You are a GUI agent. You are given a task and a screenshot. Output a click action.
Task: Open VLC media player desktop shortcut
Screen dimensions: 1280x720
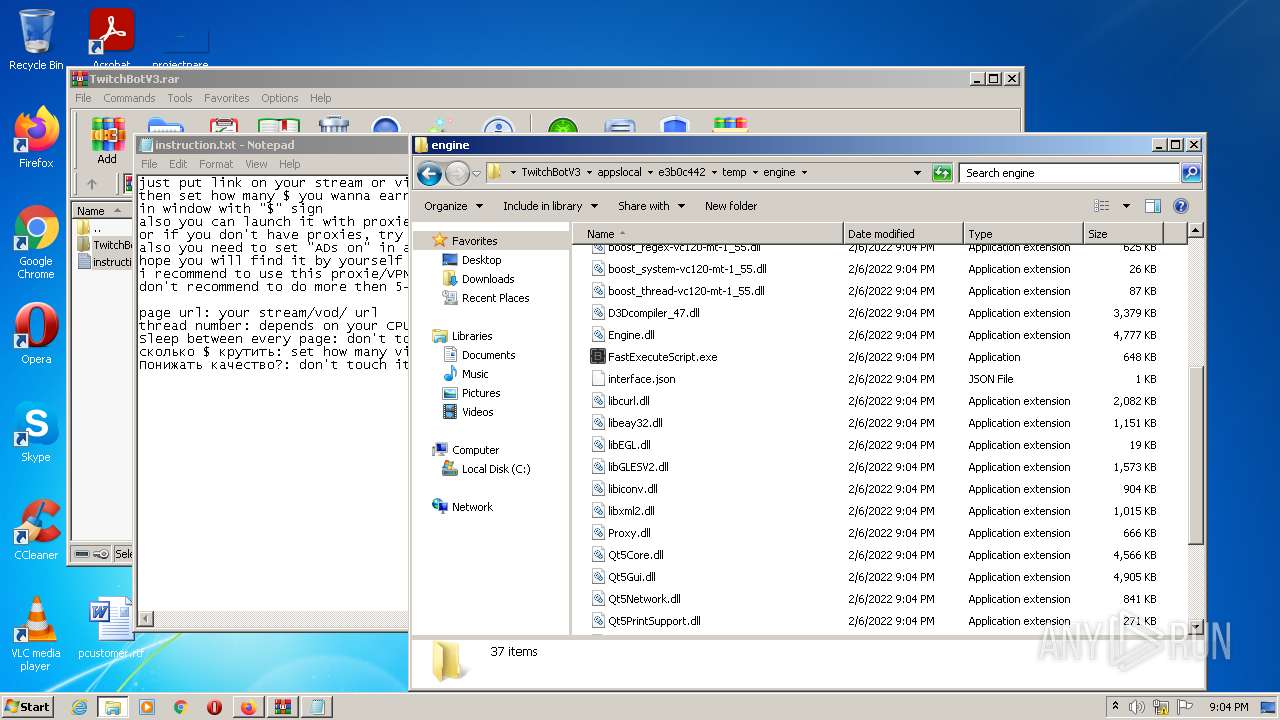click(x=36, y=633)
